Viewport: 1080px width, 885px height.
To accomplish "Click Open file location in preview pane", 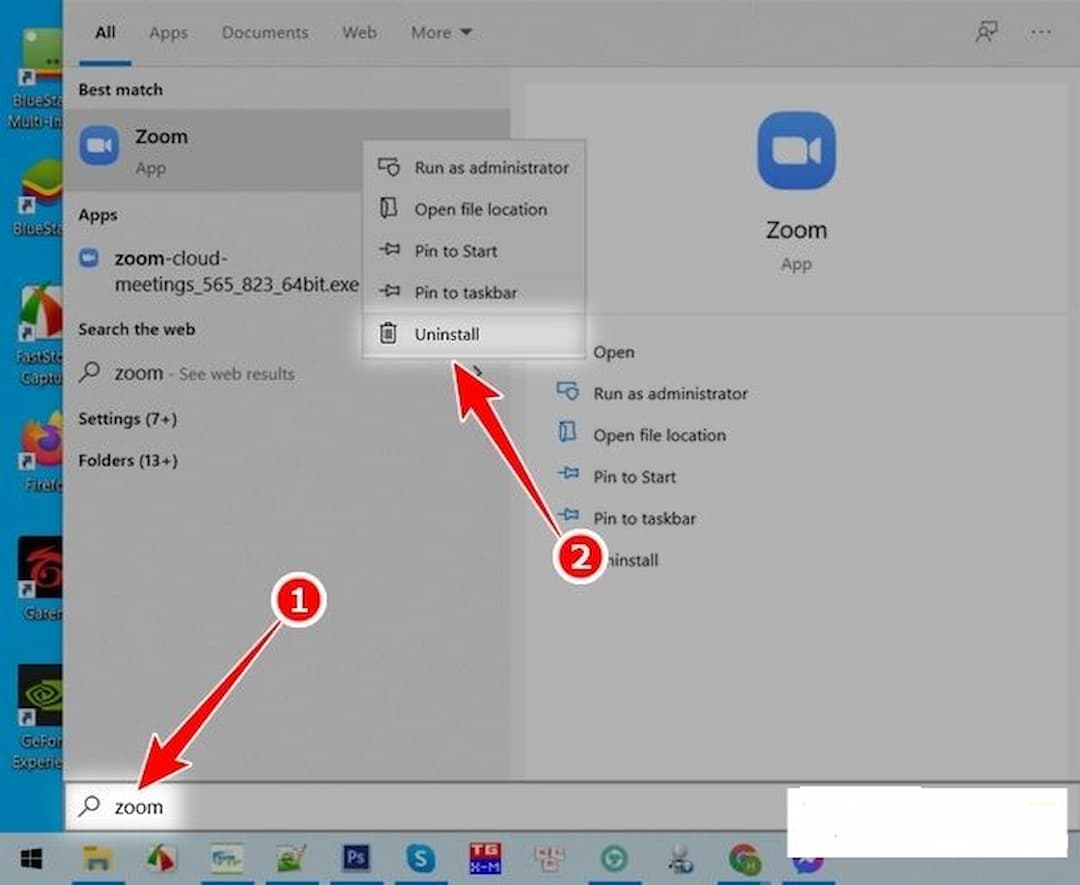I will pyautogui.click(x=659, y=435).
